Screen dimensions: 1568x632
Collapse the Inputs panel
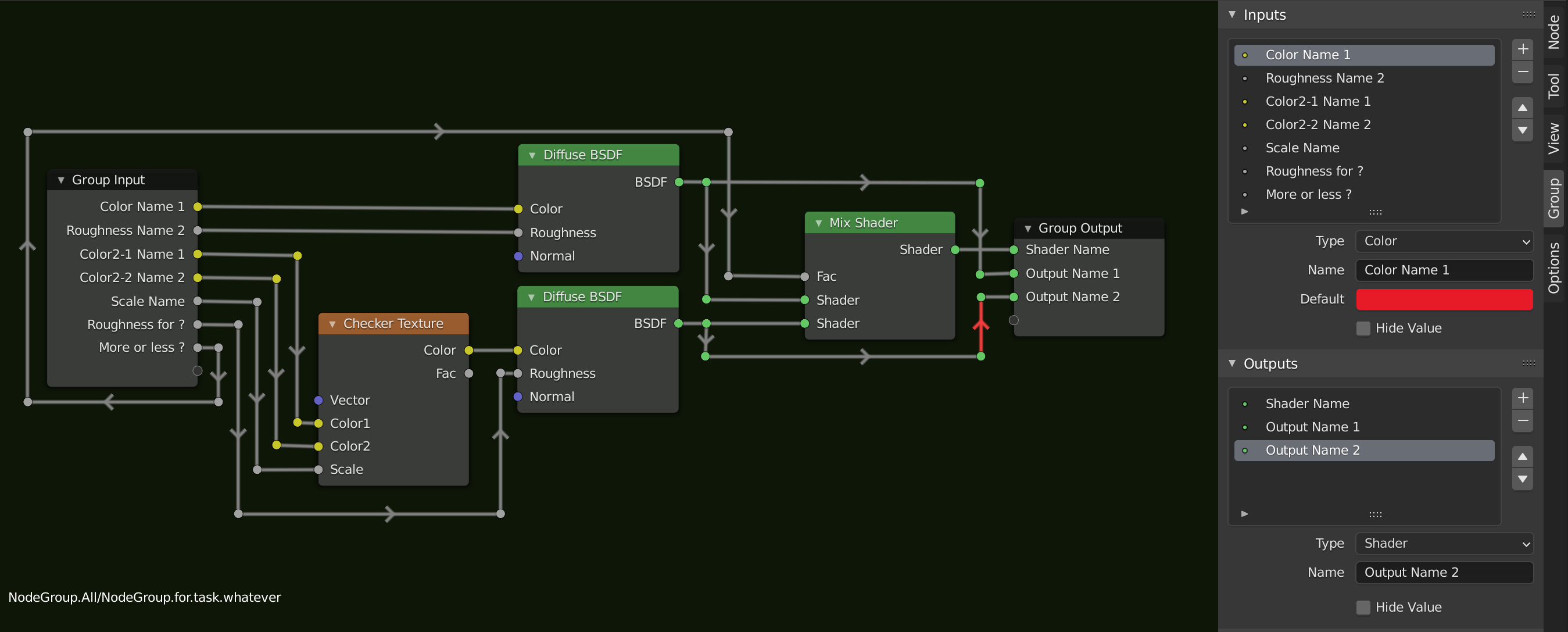point(1232,15)
